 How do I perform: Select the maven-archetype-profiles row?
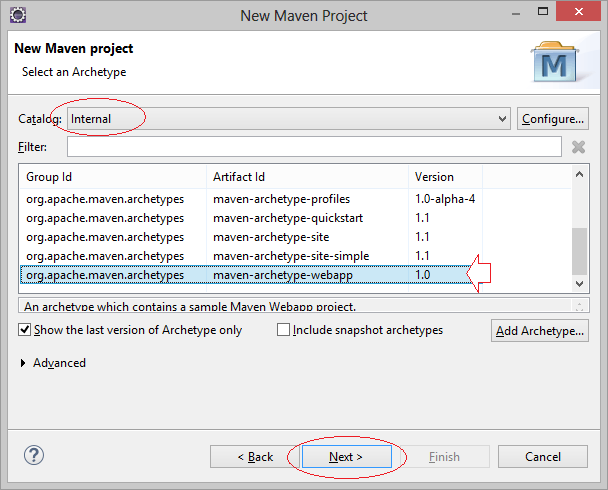251,199
